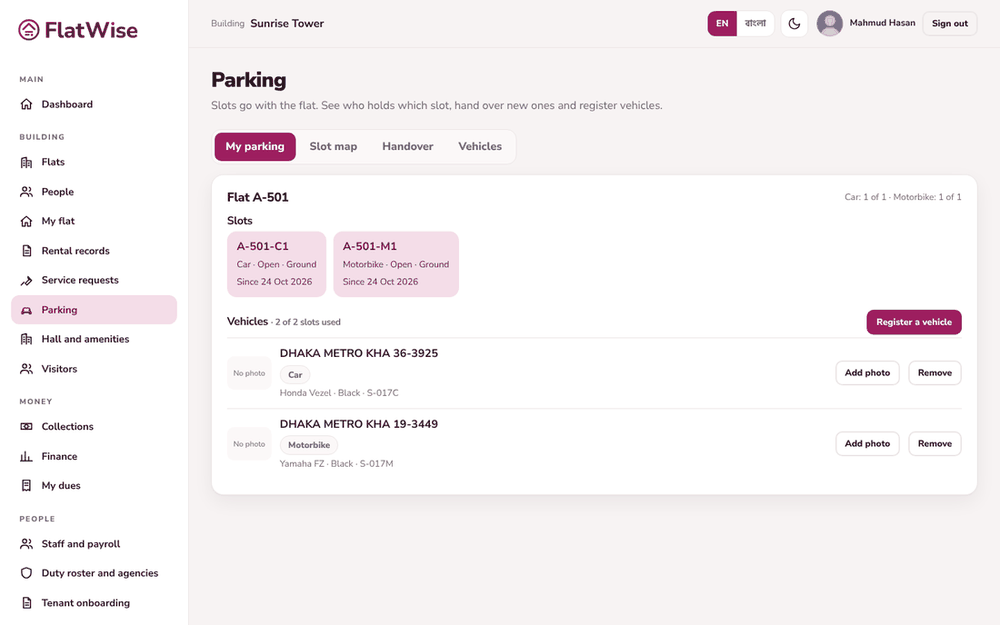Switch to the Slot map tab
1000x625 pixels.
[x=333, y=147]
